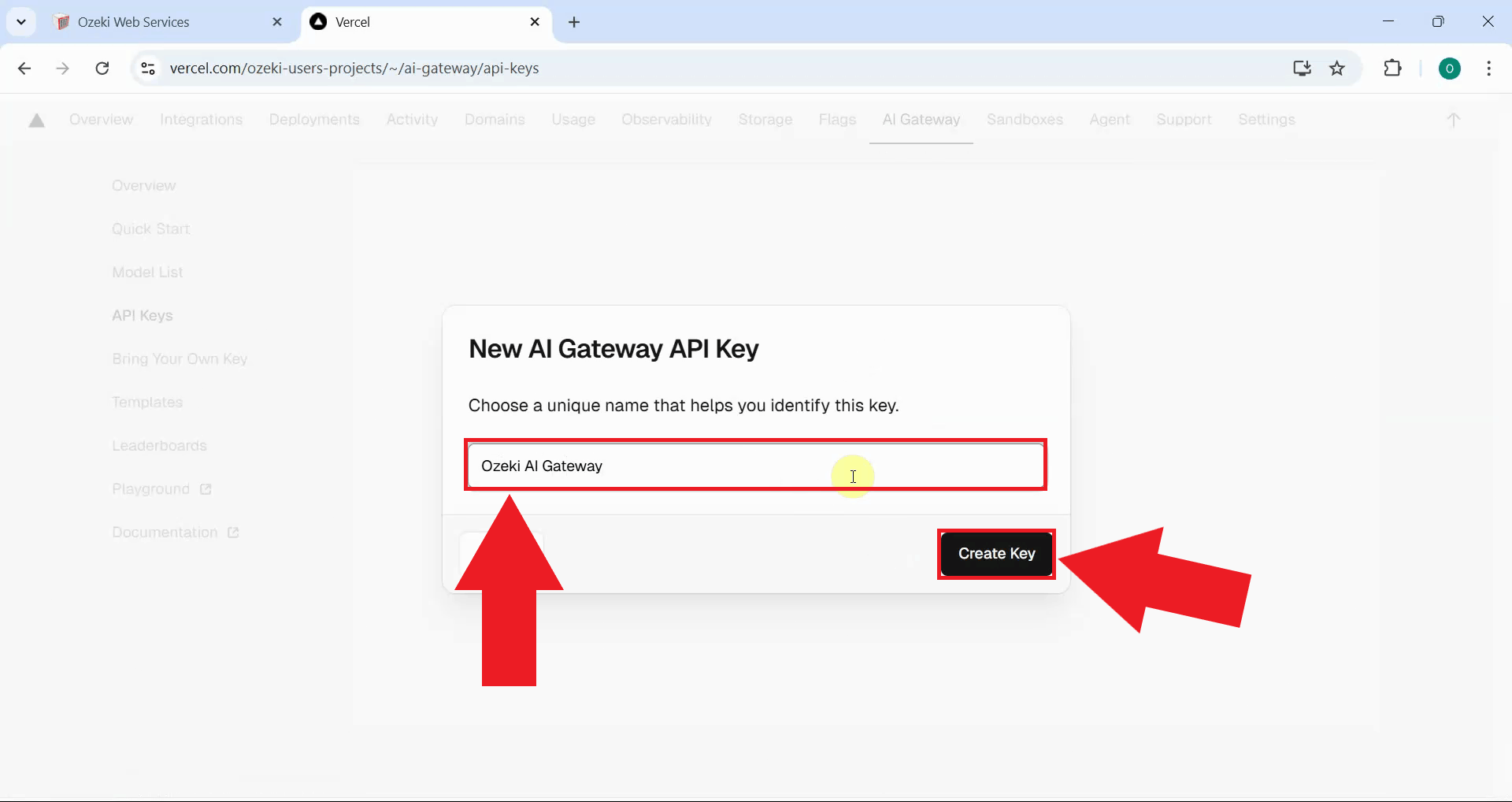Click the Create Key button
Image resolution: width=1512 pixels, height=802 pixels.
coord(995,553)
